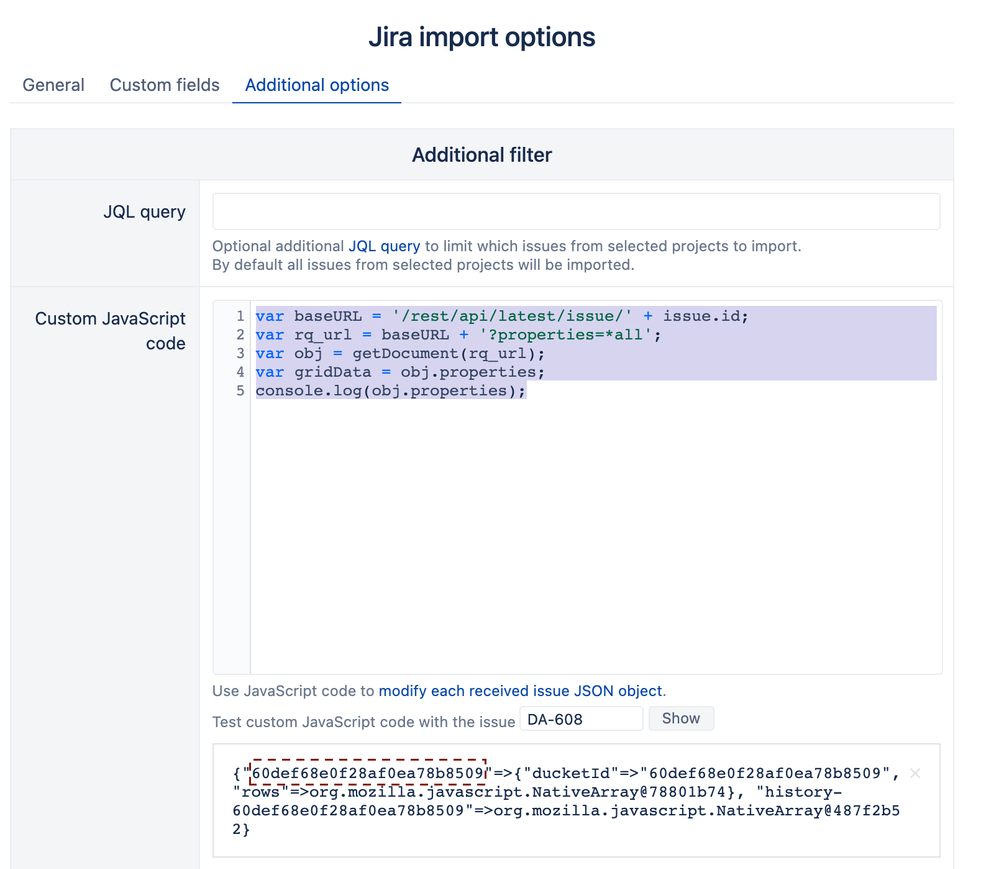
Task: Click the 'Custom JavaScript code' label
Action: [110, 331]
